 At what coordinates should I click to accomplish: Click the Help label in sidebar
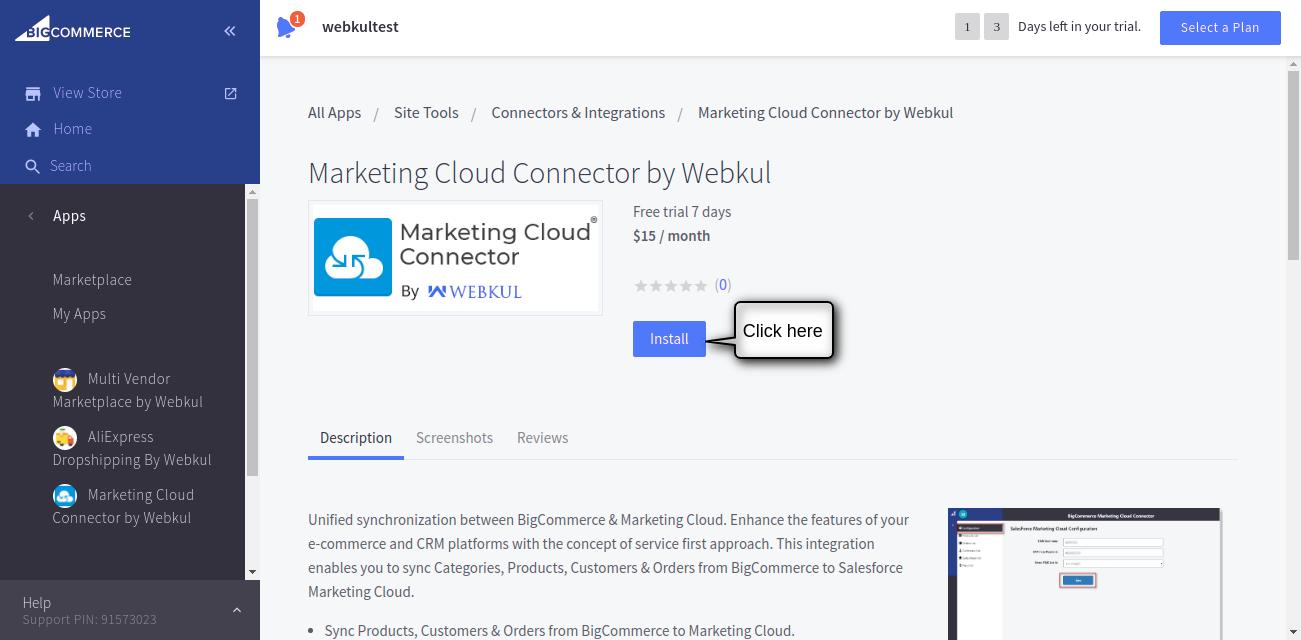37,603
